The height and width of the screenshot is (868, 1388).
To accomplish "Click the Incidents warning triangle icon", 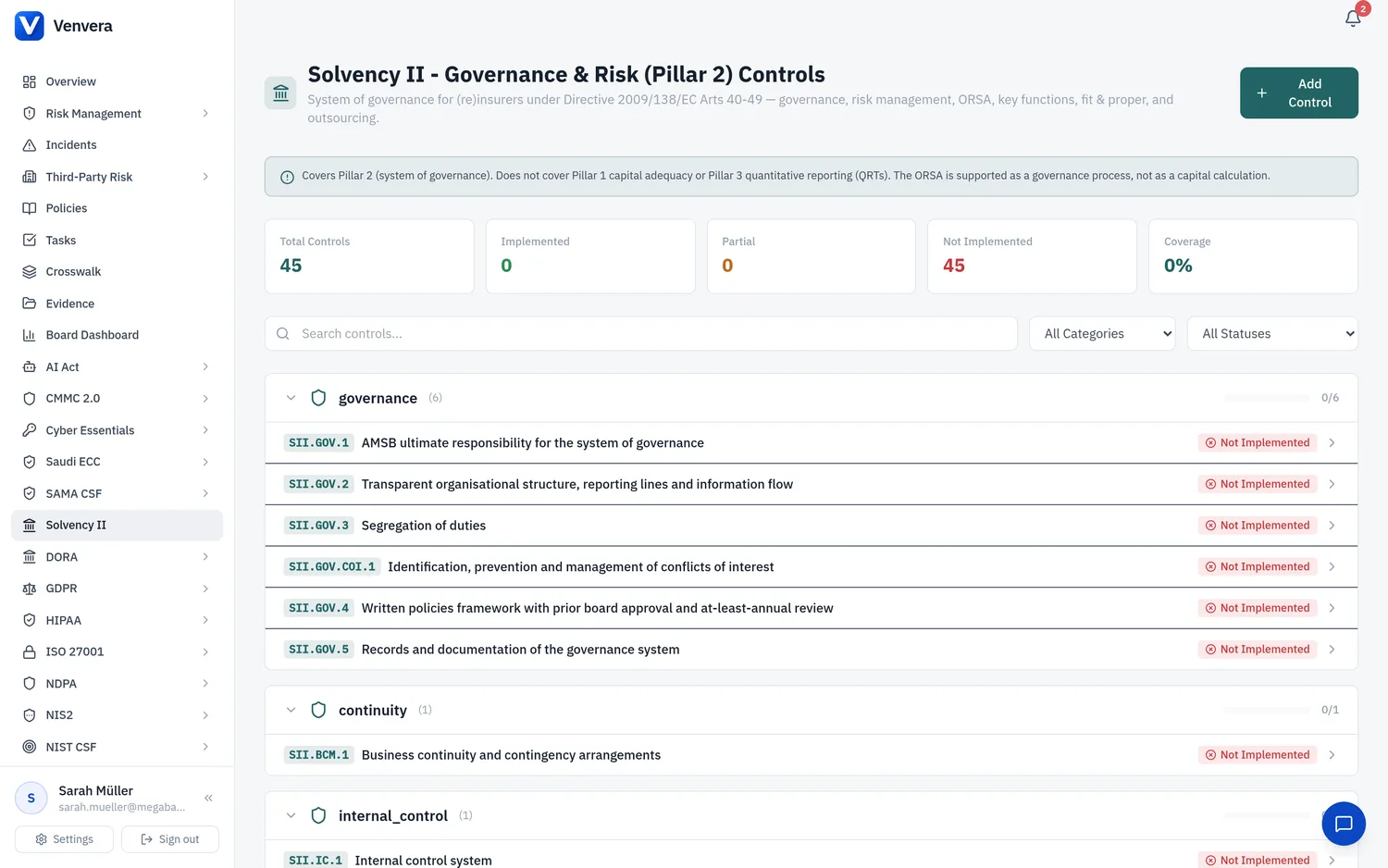I will coord(30,145).
